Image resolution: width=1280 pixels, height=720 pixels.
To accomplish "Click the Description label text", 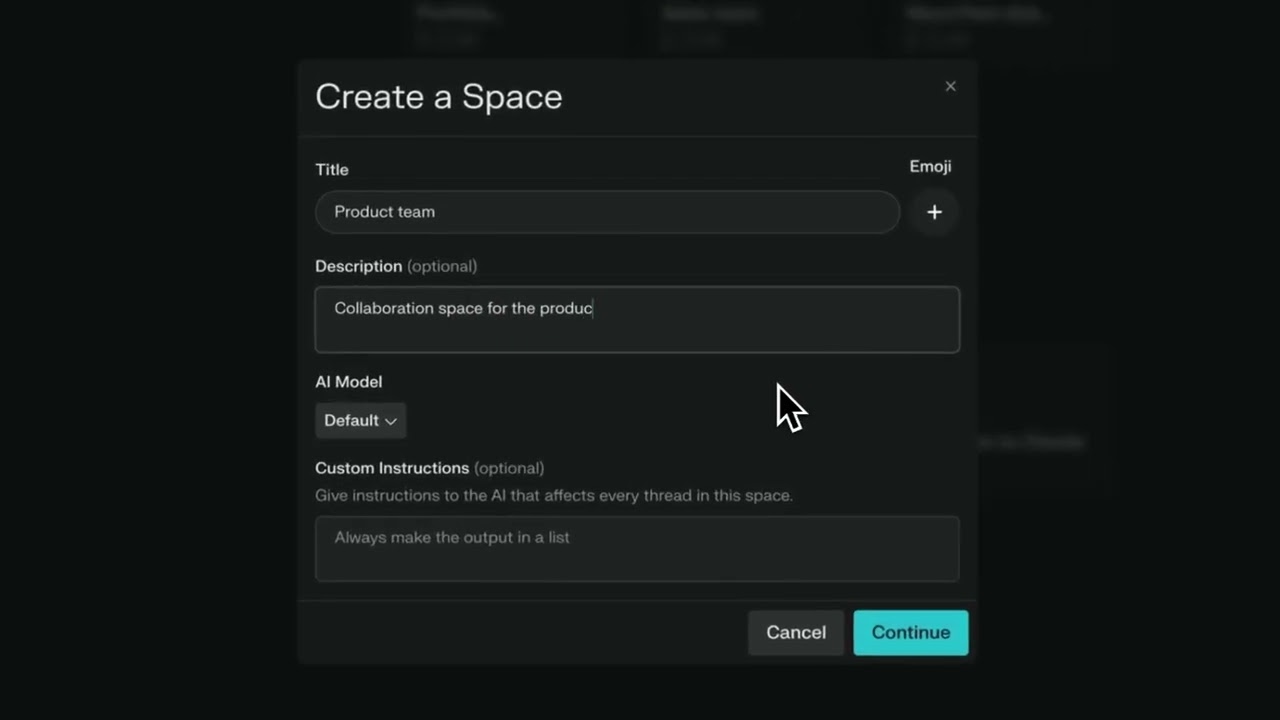I will pos(358,266).
